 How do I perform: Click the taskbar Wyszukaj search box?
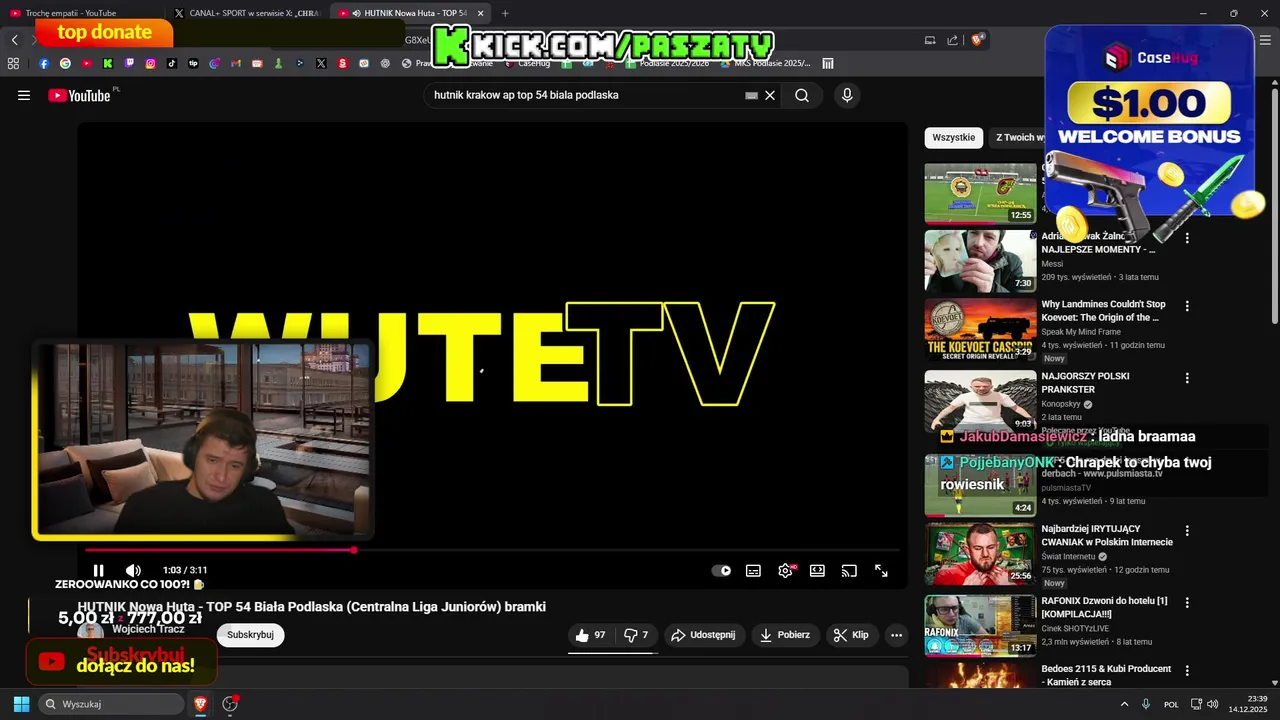pyautogui.click(x=112, y=704)
